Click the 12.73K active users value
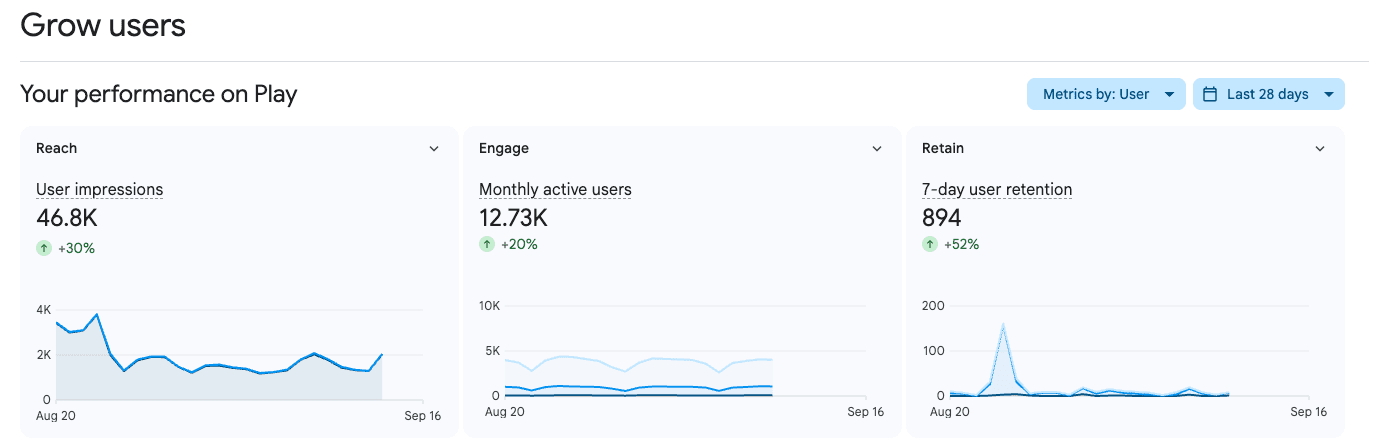 (514, 218)
